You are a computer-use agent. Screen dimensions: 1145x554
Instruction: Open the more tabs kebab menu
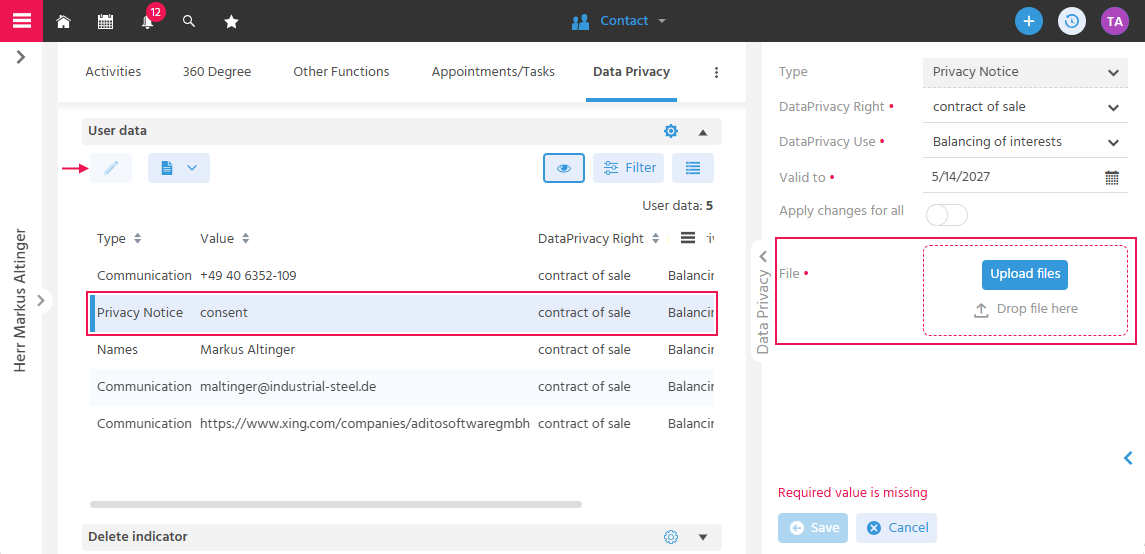[716, 72]
